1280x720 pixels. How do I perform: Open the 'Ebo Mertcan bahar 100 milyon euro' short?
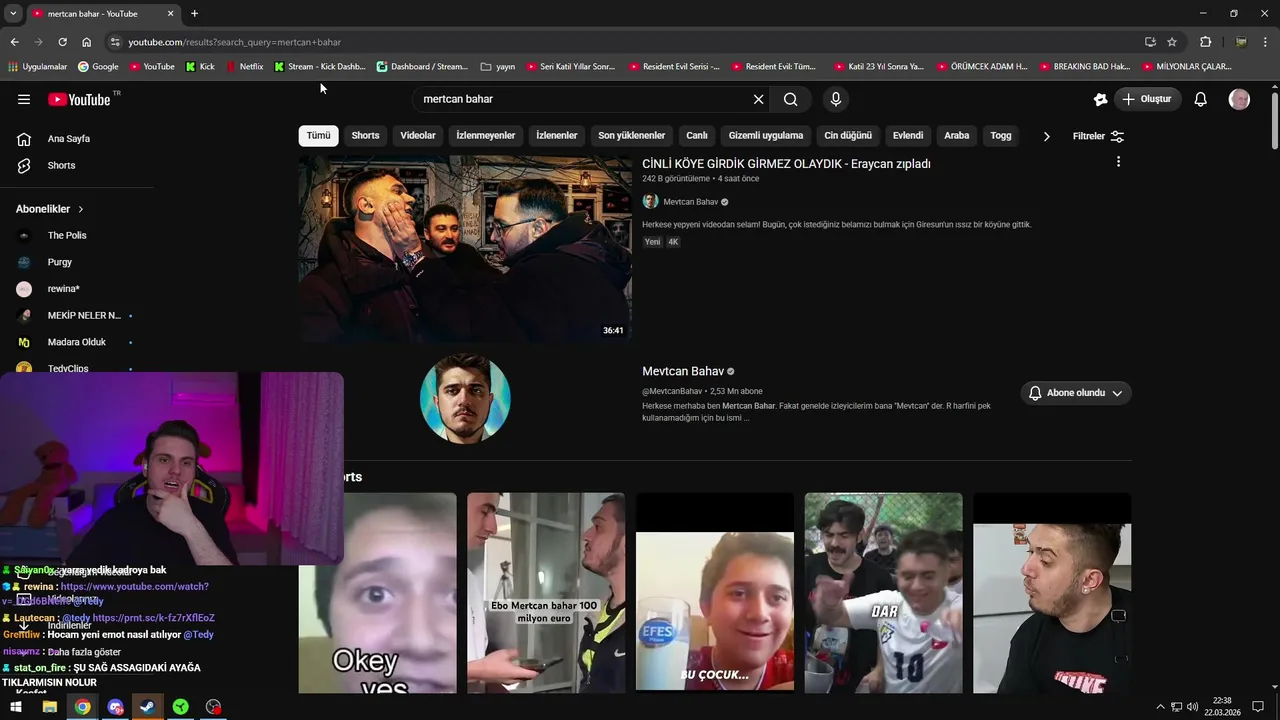point(546,592)
